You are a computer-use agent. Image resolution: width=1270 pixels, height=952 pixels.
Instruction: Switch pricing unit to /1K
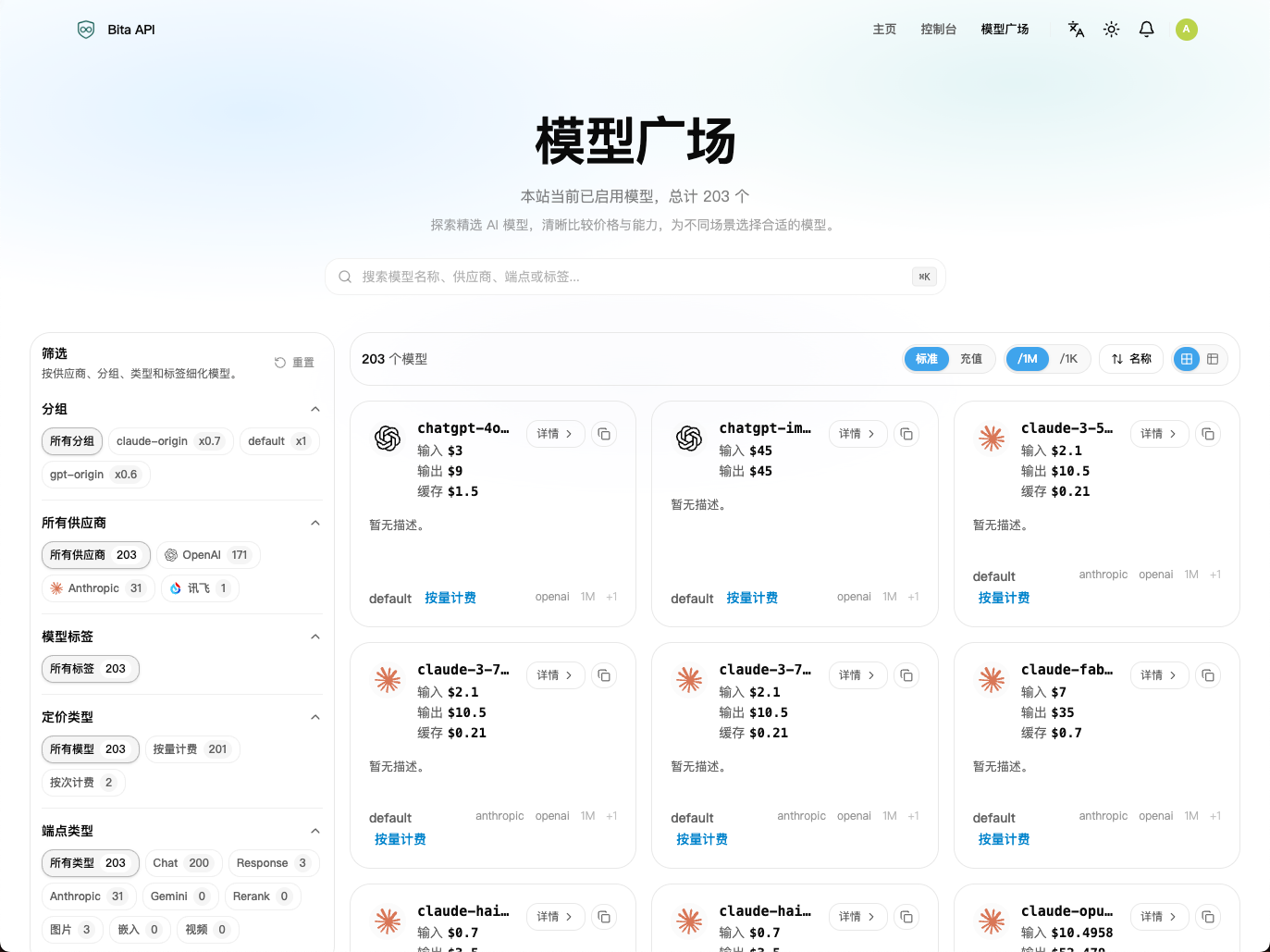(1068, 359)
